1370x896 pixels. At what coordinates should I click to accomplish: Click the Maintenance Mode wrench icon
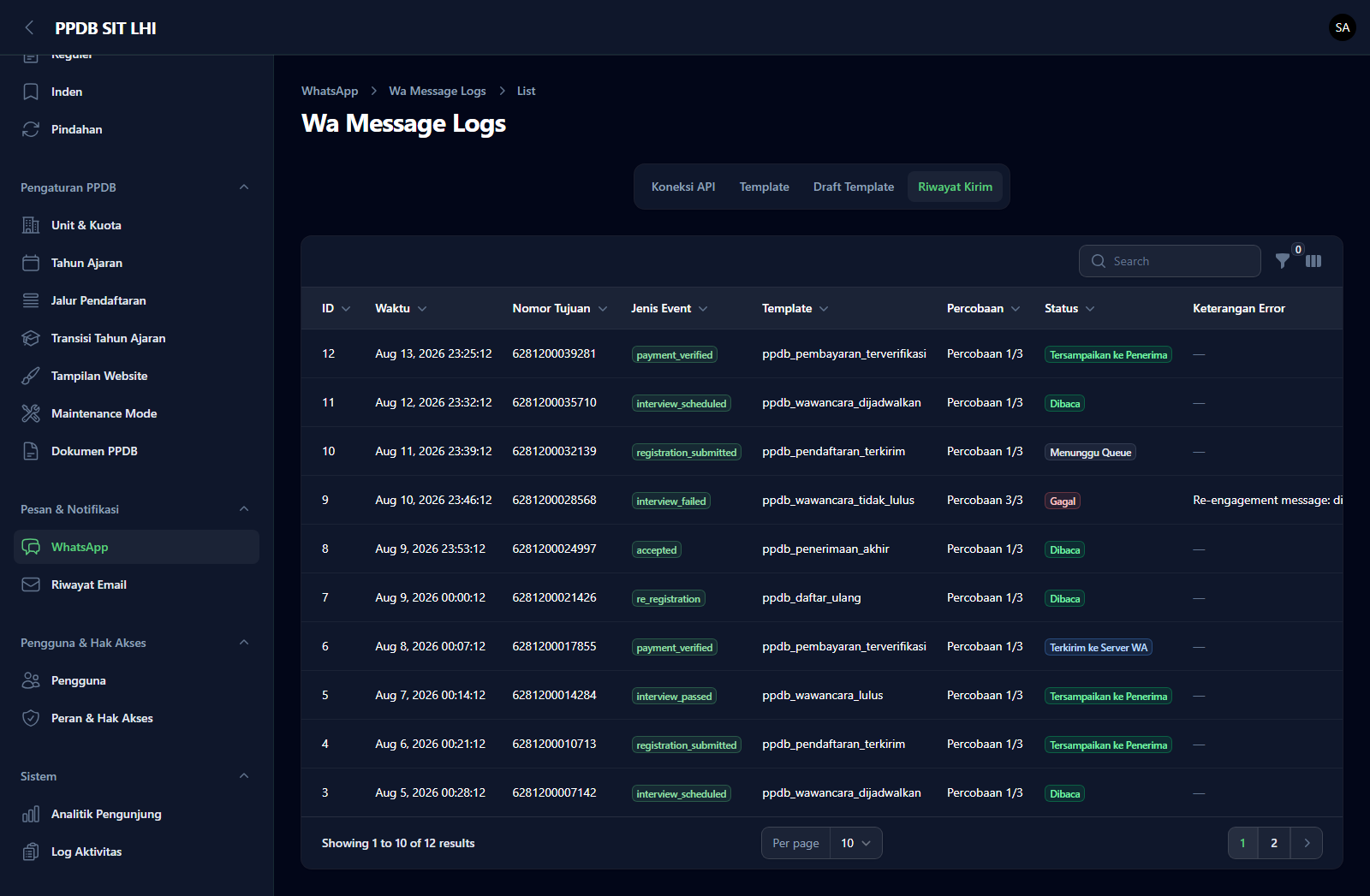[31, 413]
